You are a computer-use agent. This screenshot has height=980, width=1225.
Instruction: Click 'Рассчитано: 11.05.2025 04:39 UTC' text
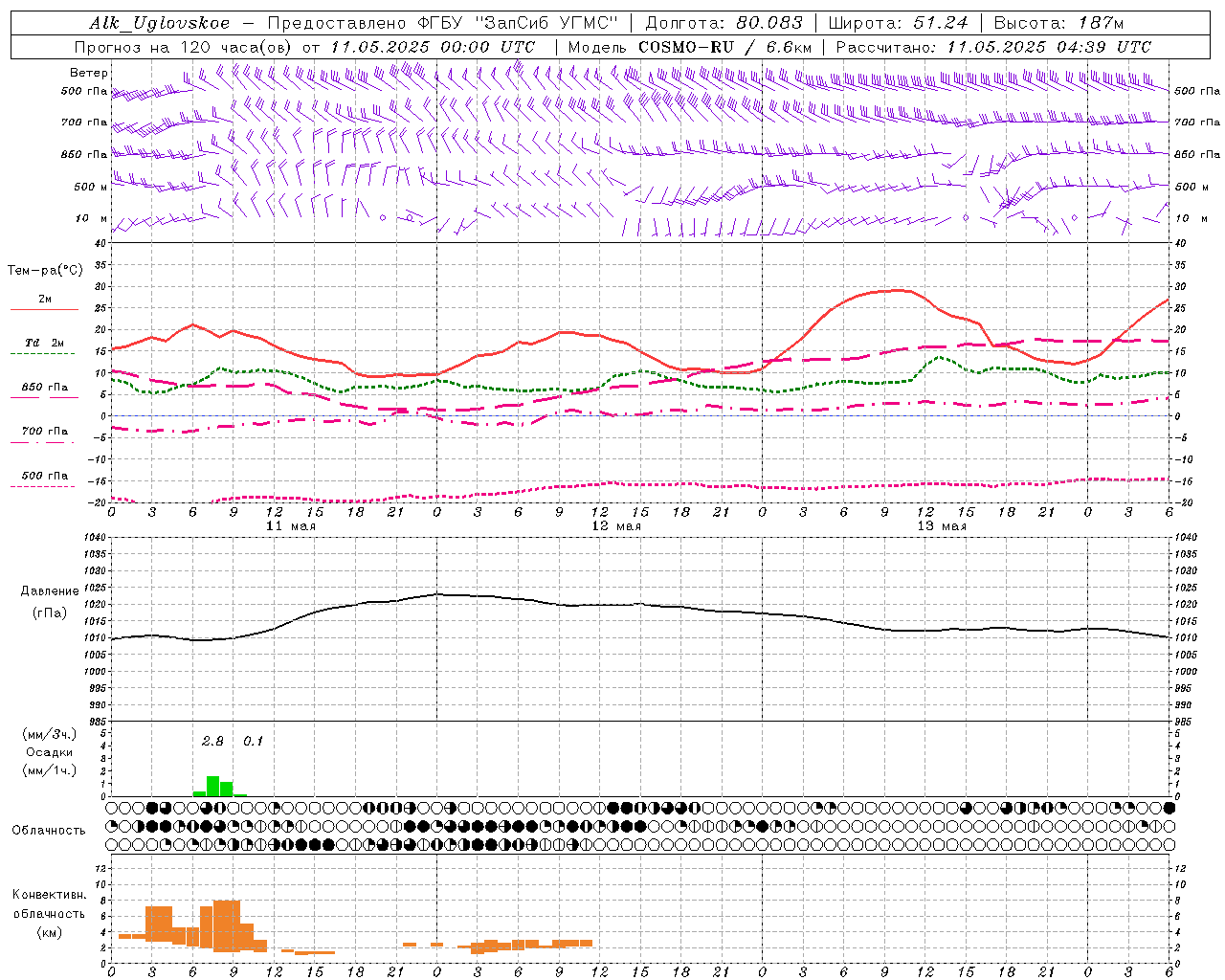[993, 47]
